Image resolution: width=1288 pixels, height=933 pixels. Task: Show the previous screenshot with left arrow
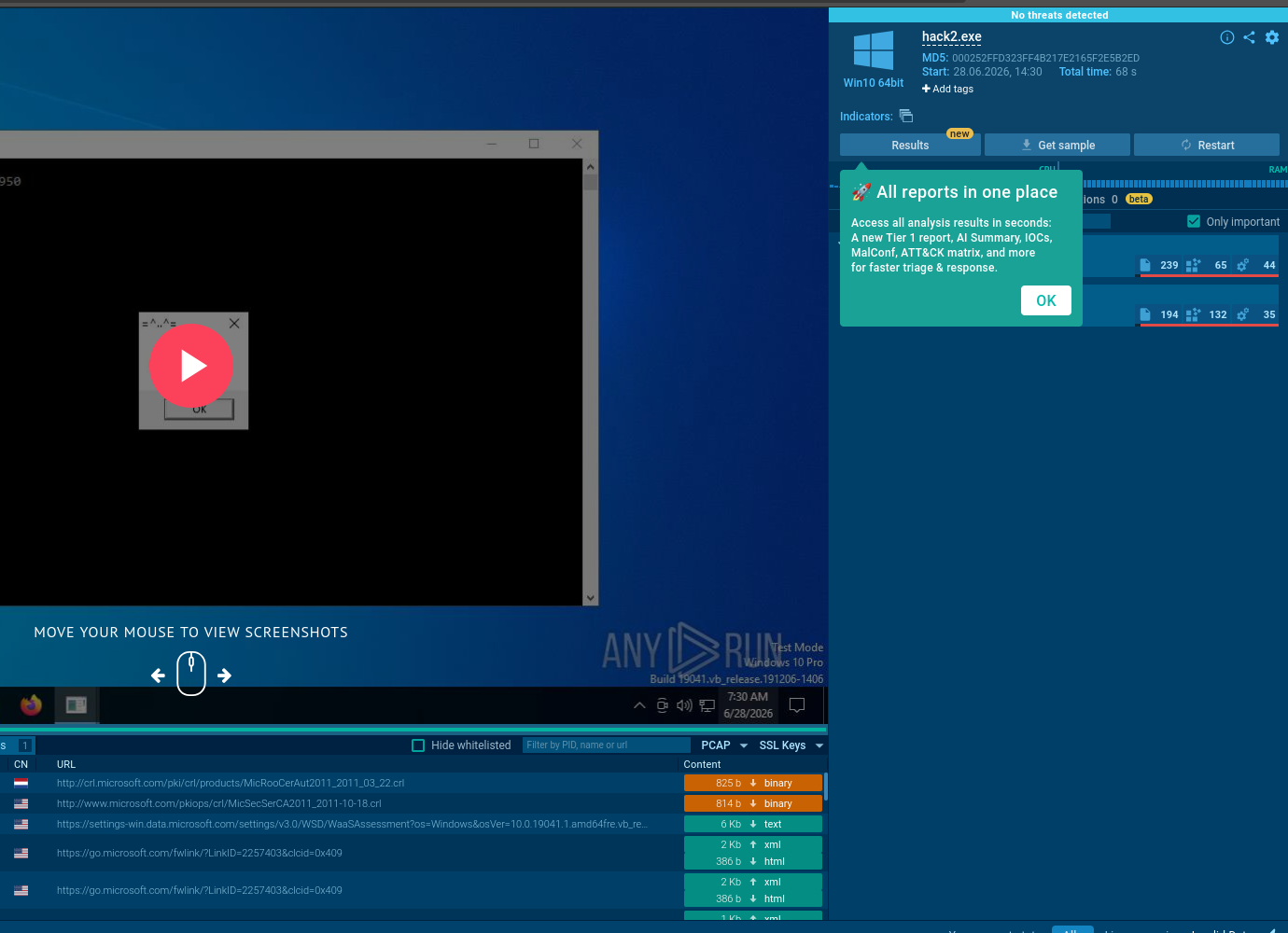coord(158,675)
